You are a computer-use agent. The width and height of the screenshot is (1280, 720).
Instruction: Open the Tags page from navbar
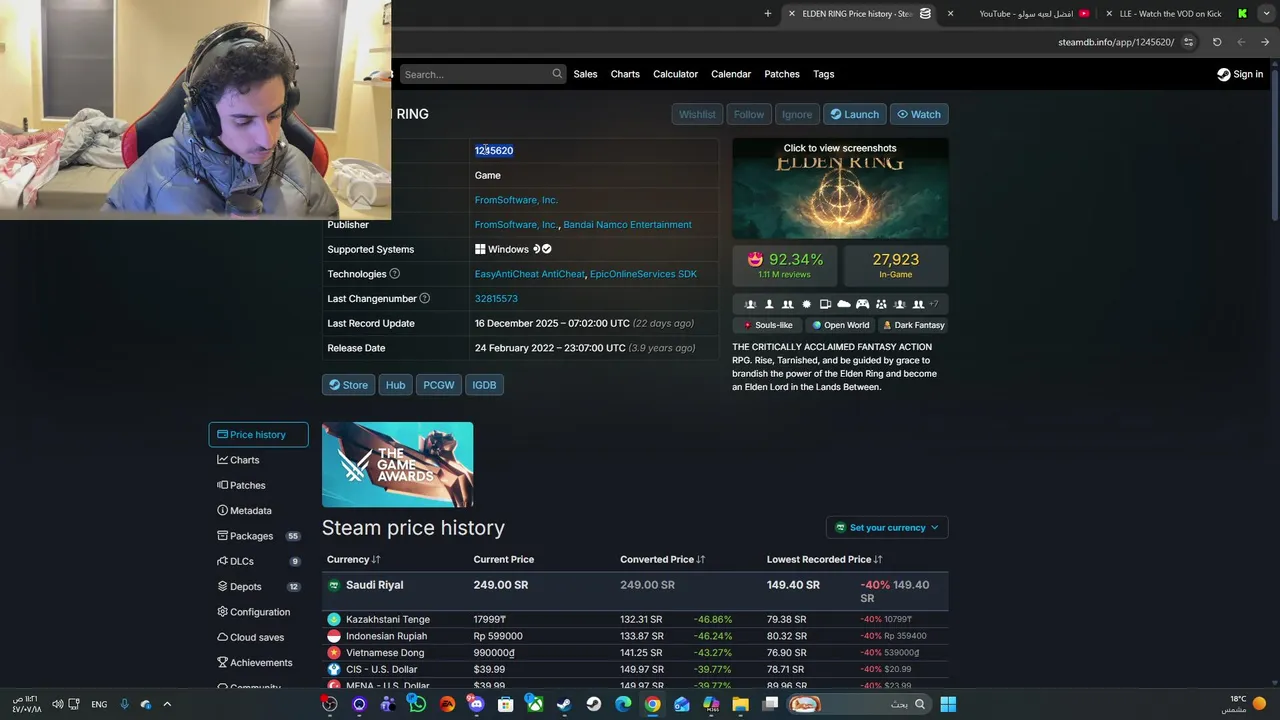pyautogui.click(x=824, y=74)
